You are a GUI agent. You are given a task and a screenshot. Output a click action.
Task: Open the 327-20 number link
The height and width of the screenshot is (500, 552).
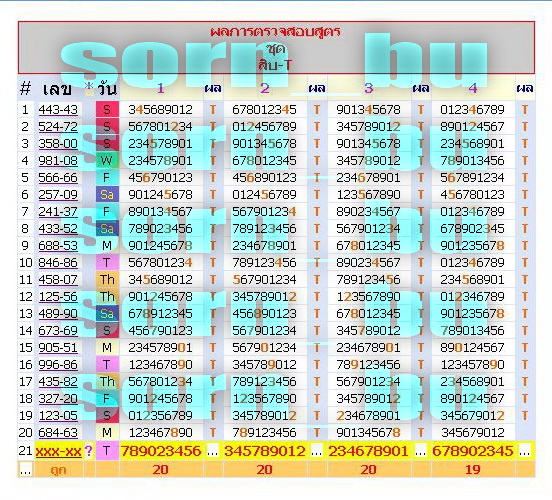tap(58, 399)
